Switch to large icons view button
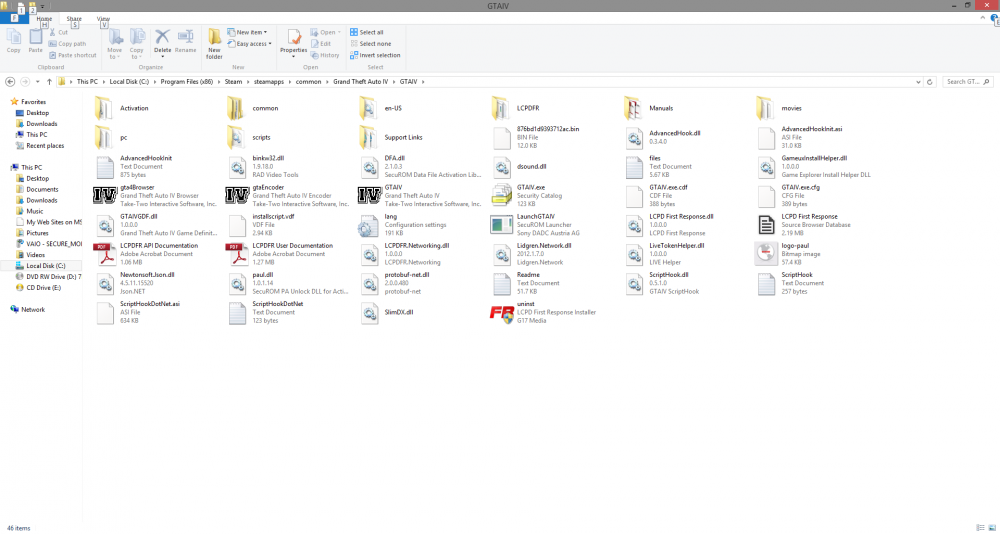1000x534 pixels. pos(992,528)
